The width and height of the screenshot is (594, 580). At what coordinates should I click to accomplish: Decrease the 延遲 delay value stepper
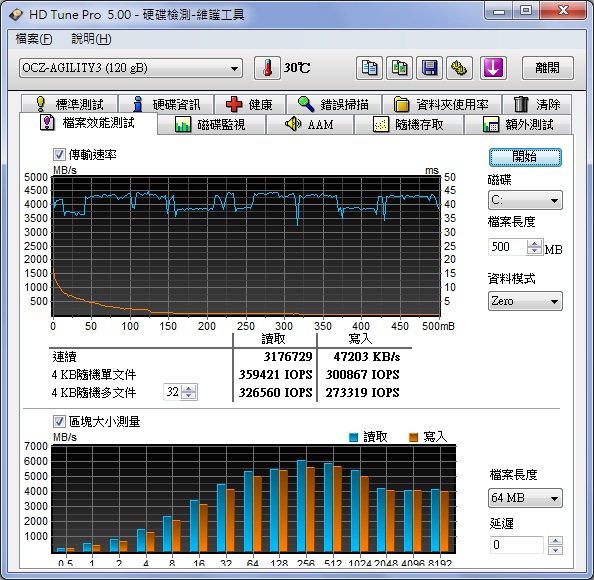coord(555,550)
